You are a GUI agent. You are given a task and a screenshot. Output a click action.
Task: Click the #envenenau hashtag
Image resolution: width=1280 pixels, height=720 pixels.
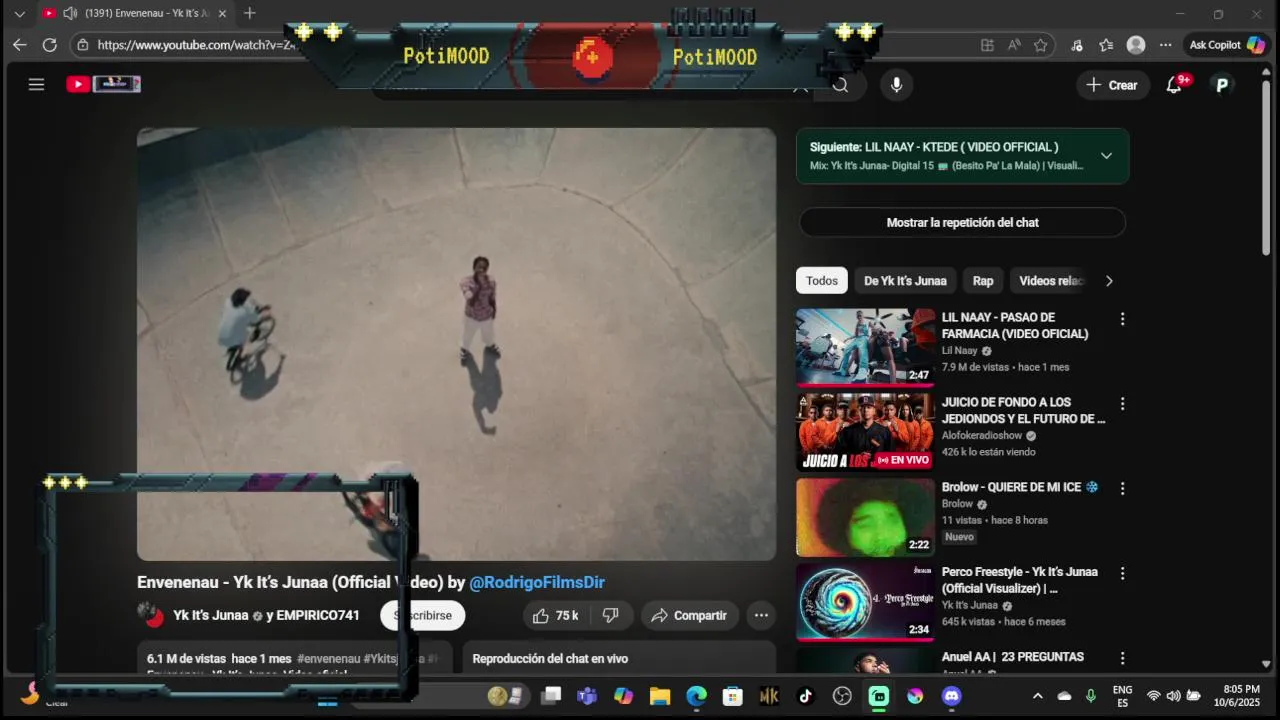tap(328, 659)
